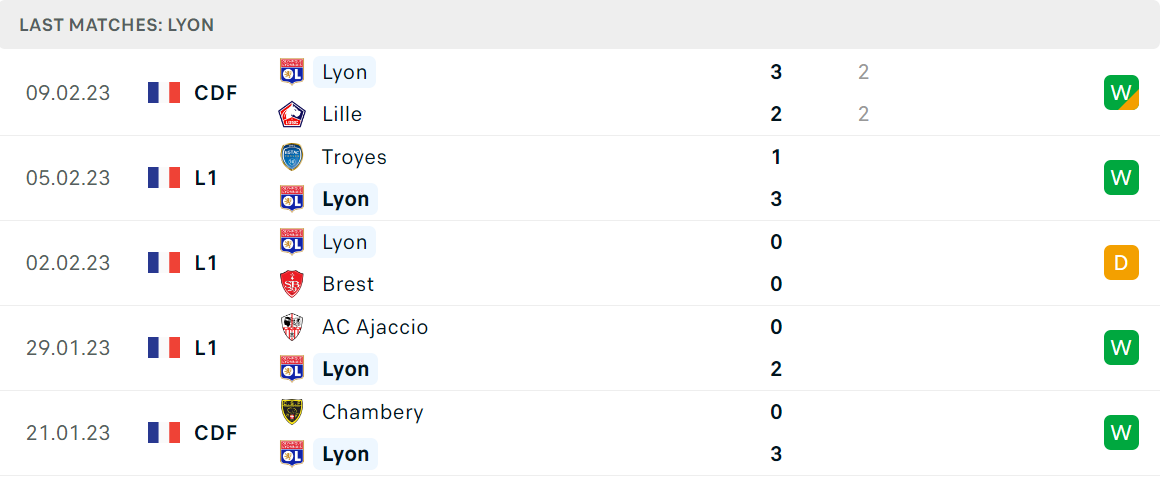Open the AC Ajaccio team link
This screenshot has height=478, width=1161.
375,327
